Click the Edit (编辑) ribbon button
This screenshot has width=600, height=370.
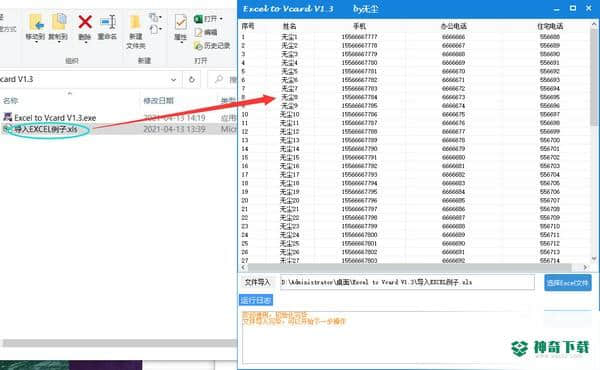[206, 32]
